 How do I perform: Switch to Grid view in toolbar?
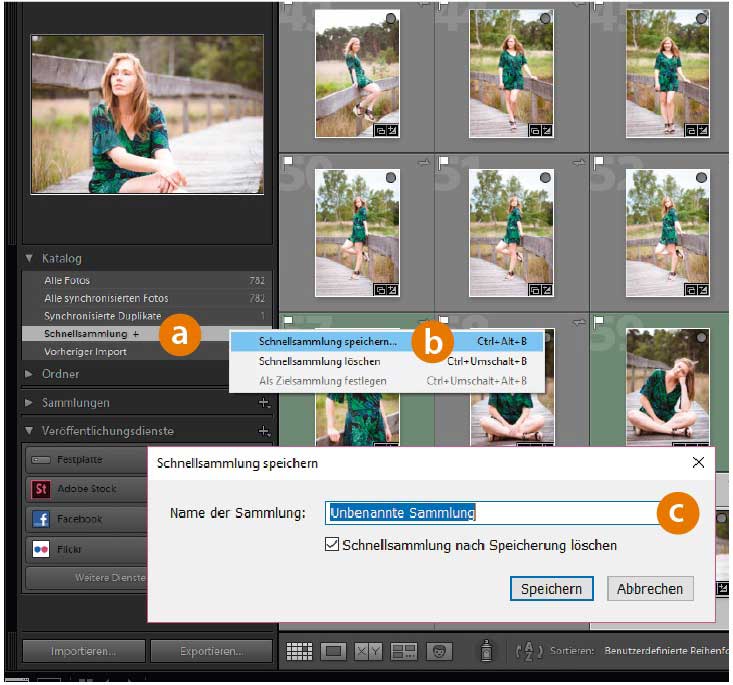pyautogui.click(x=299, y=651)
